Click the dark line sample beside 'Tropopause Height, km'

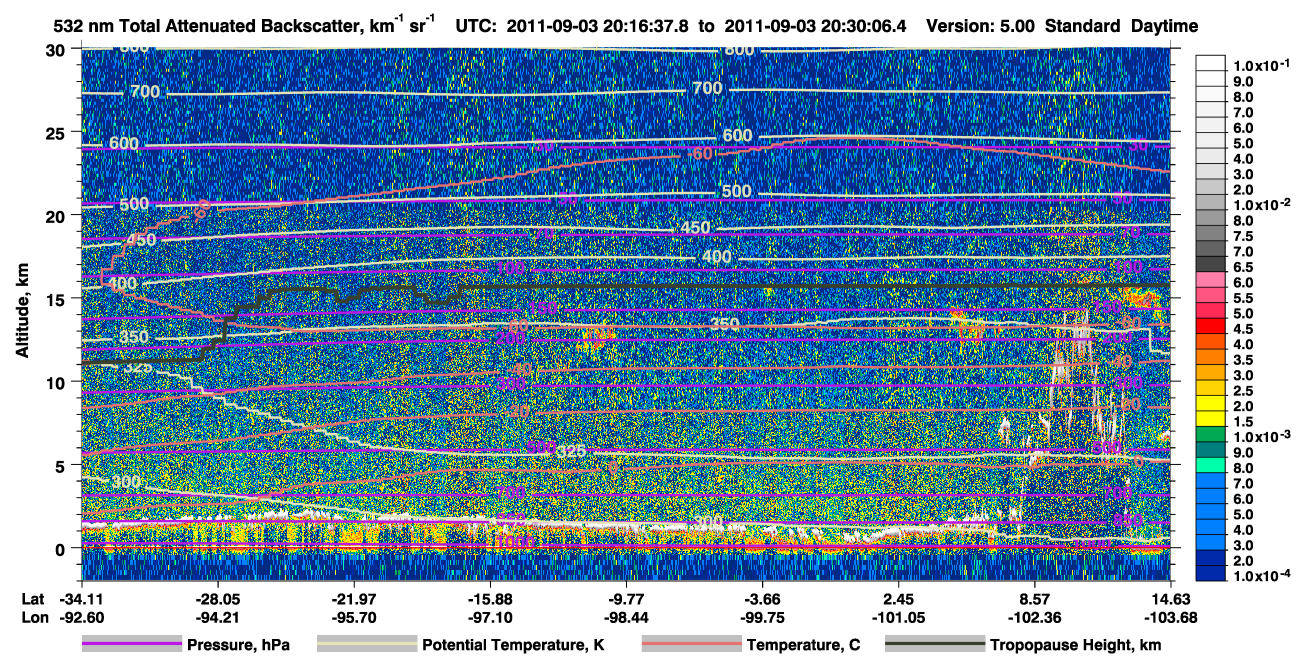tap(934, 644)
